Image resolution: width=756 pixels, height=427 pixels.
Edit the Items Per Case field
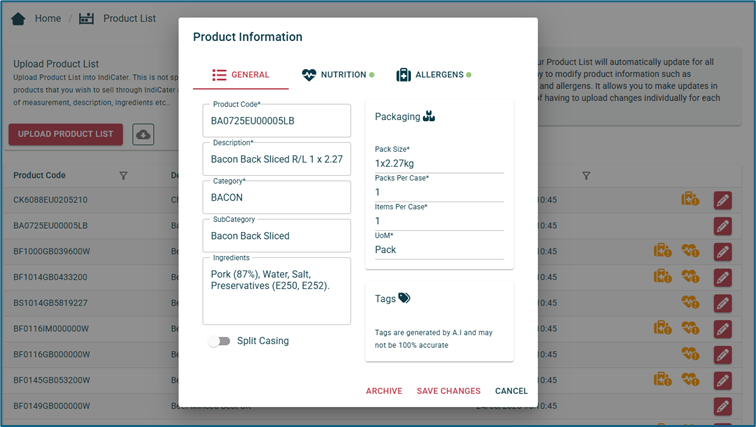click(439, 221)
